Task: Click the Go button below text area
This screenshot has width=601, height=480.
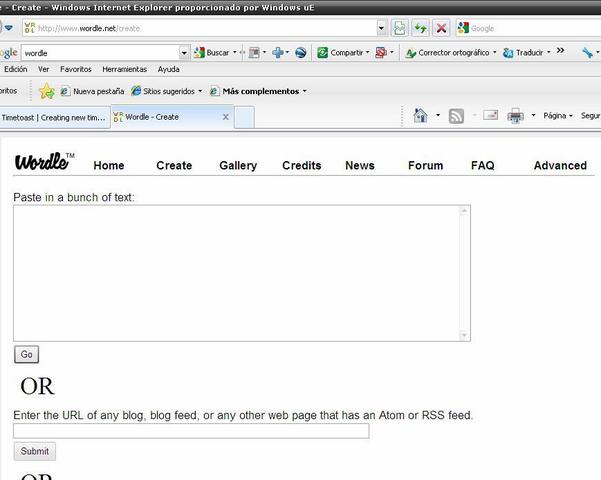Action: click(26, 354)
